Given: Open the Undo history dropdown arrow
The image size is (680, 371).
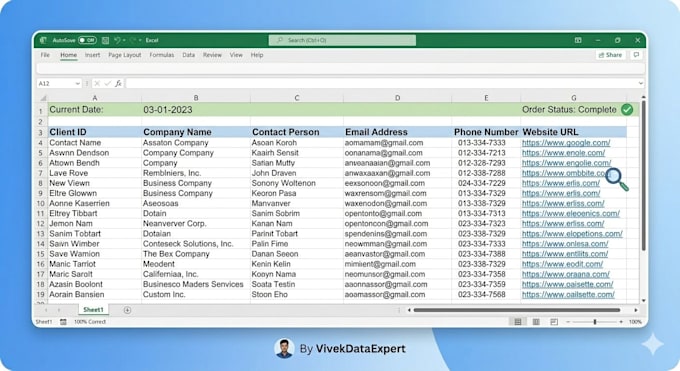Looking at the screenshot, I should click(124, 40).
